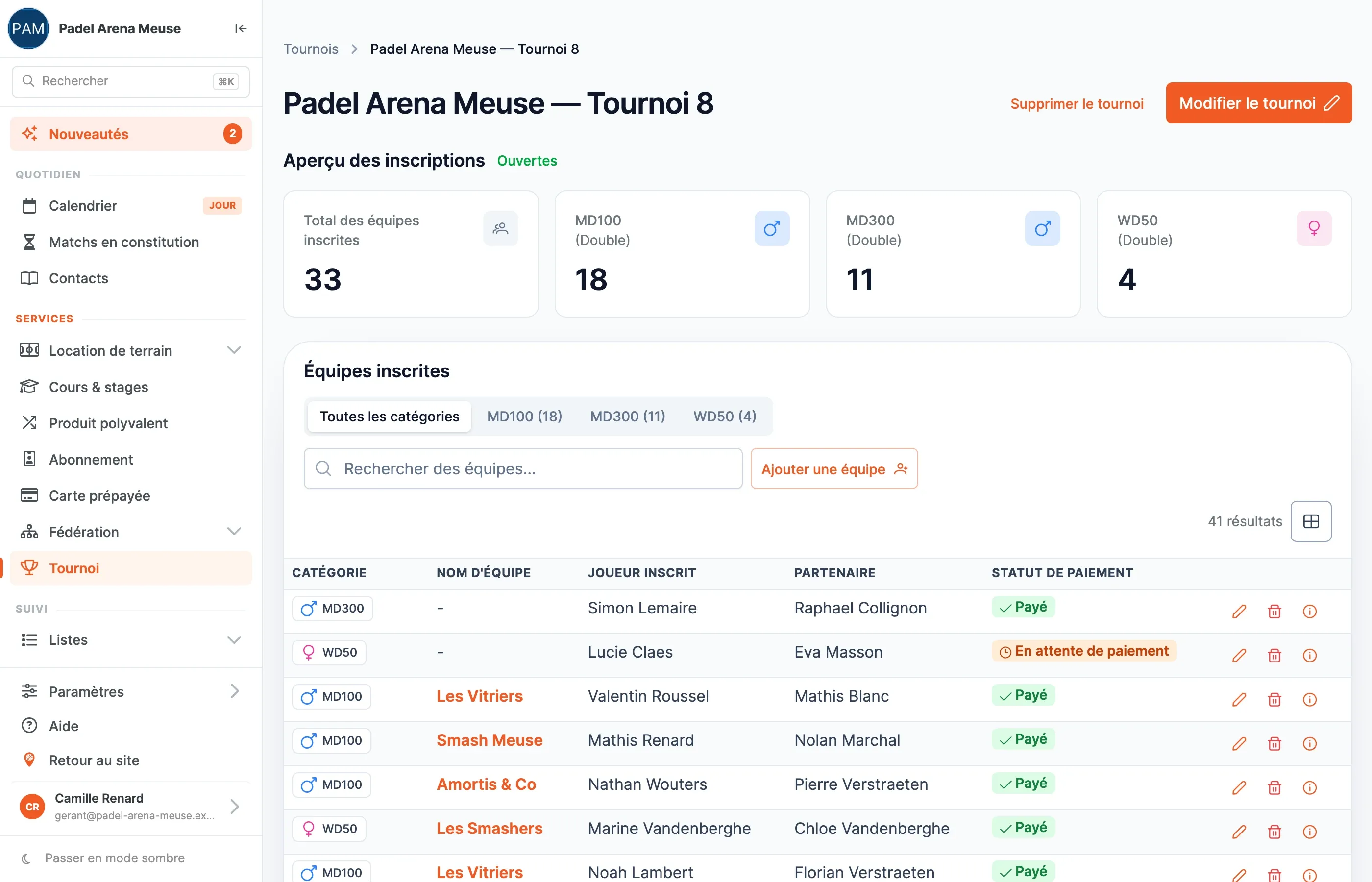The width and height of the screenshot is (1372, 882).
Task: Open Cours & stages section
Action: coord(130,387)
